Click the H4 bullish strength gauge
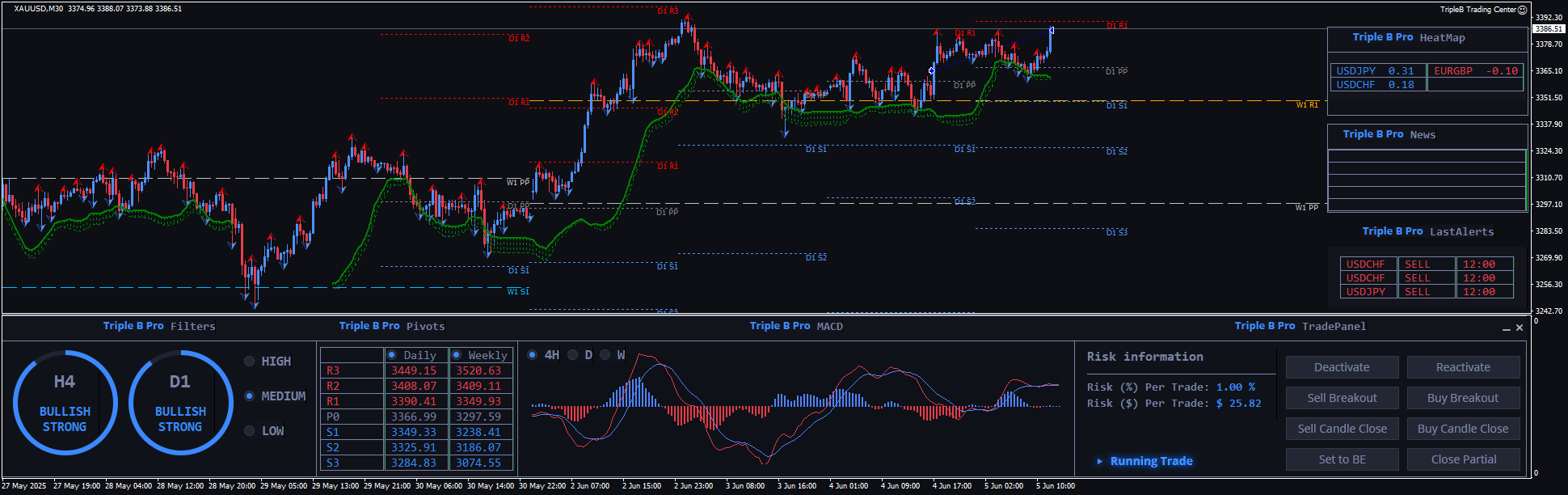1568x495 pixels. [65, 403]
